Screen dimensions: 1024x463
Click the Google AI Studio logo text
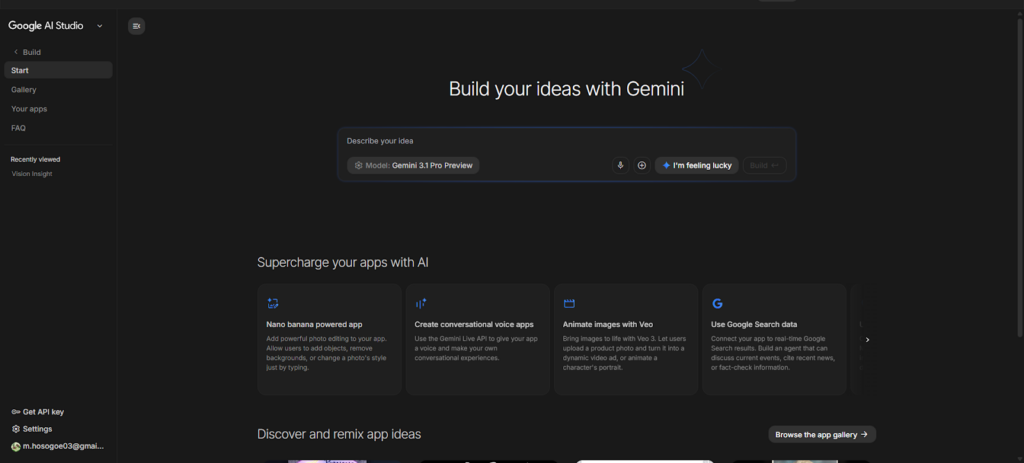coord(46,25)
